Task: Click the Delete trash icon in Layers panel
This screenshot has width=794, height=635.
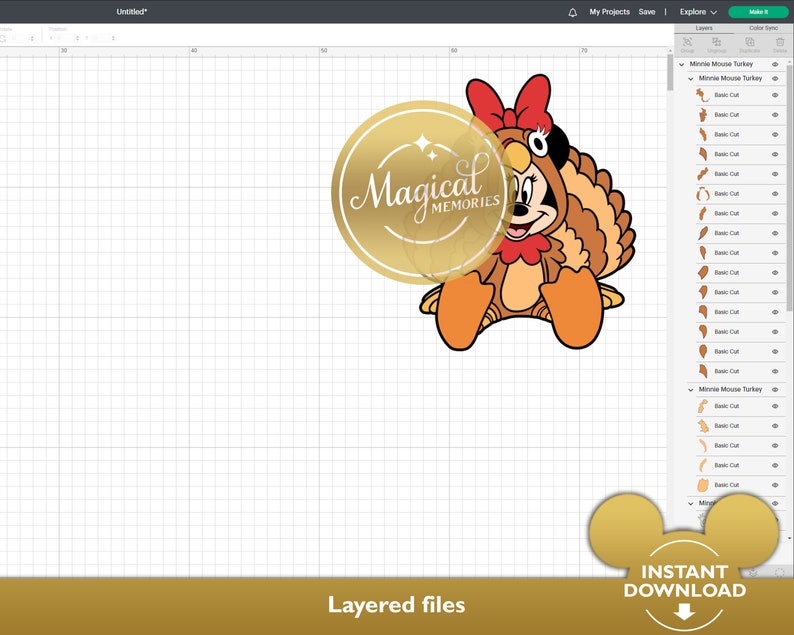Action: 780,44
